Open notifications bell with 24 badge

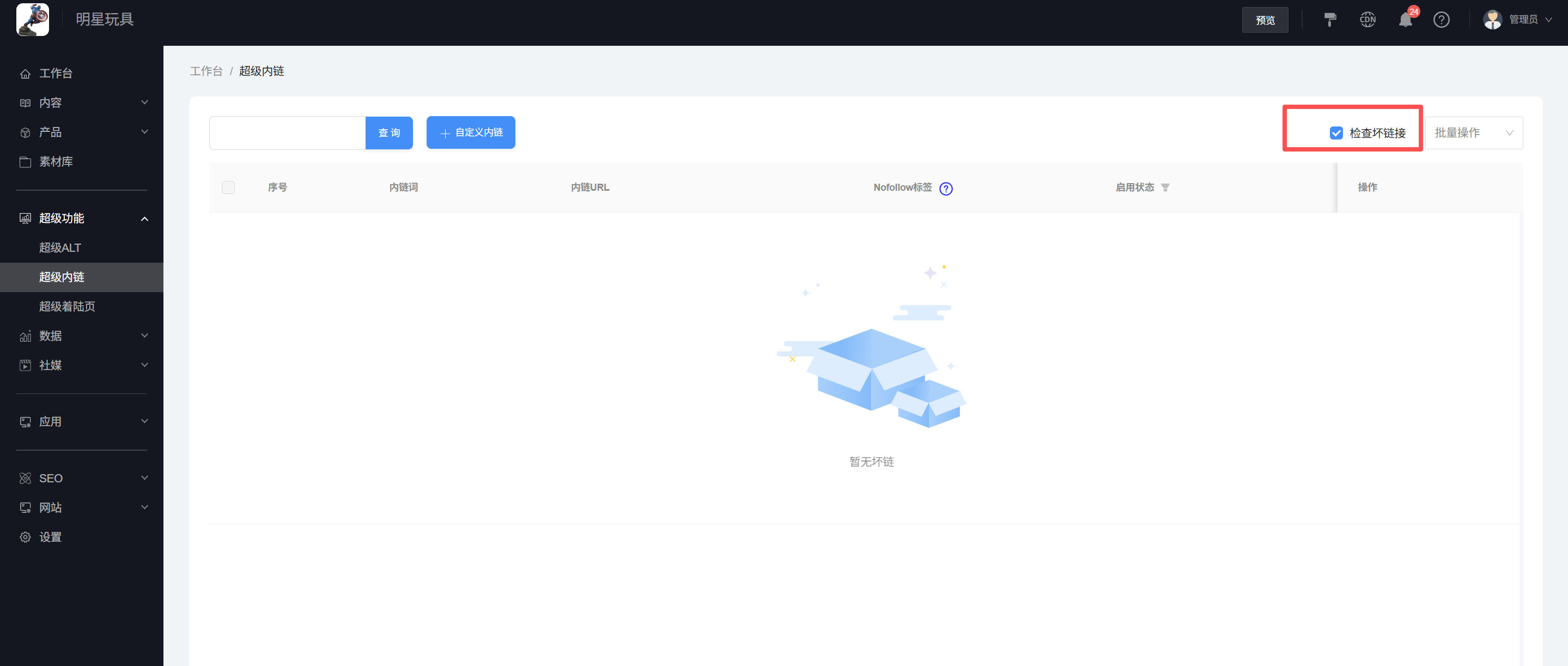pos(1406,20)
